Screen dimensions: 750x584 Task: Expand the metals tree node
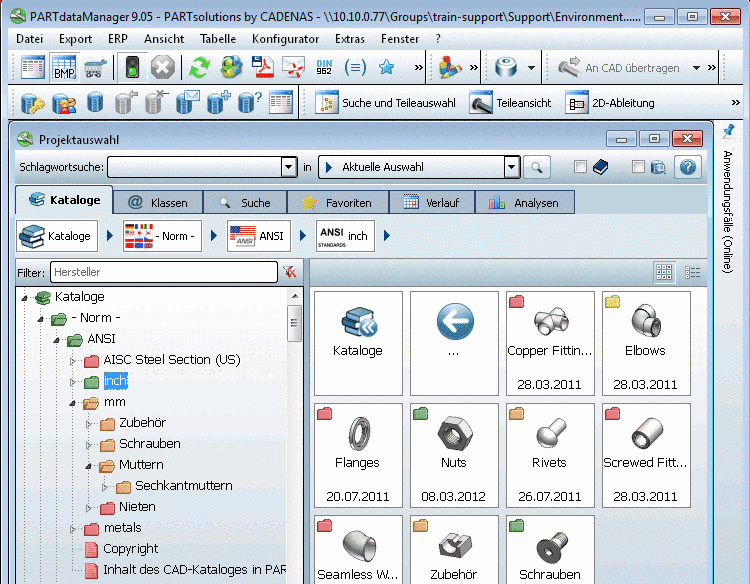click(x=73, y=529)
